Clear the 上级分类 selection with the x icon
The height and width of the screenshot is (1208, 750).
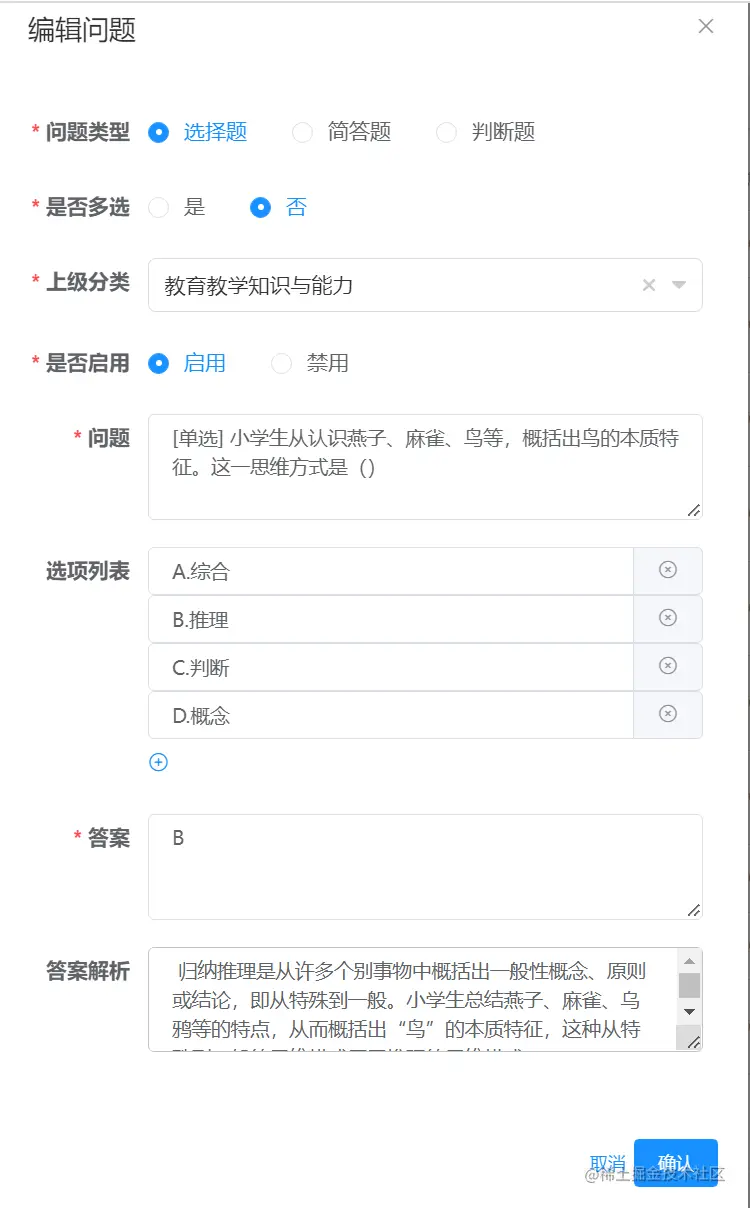(x=648, y=285)
